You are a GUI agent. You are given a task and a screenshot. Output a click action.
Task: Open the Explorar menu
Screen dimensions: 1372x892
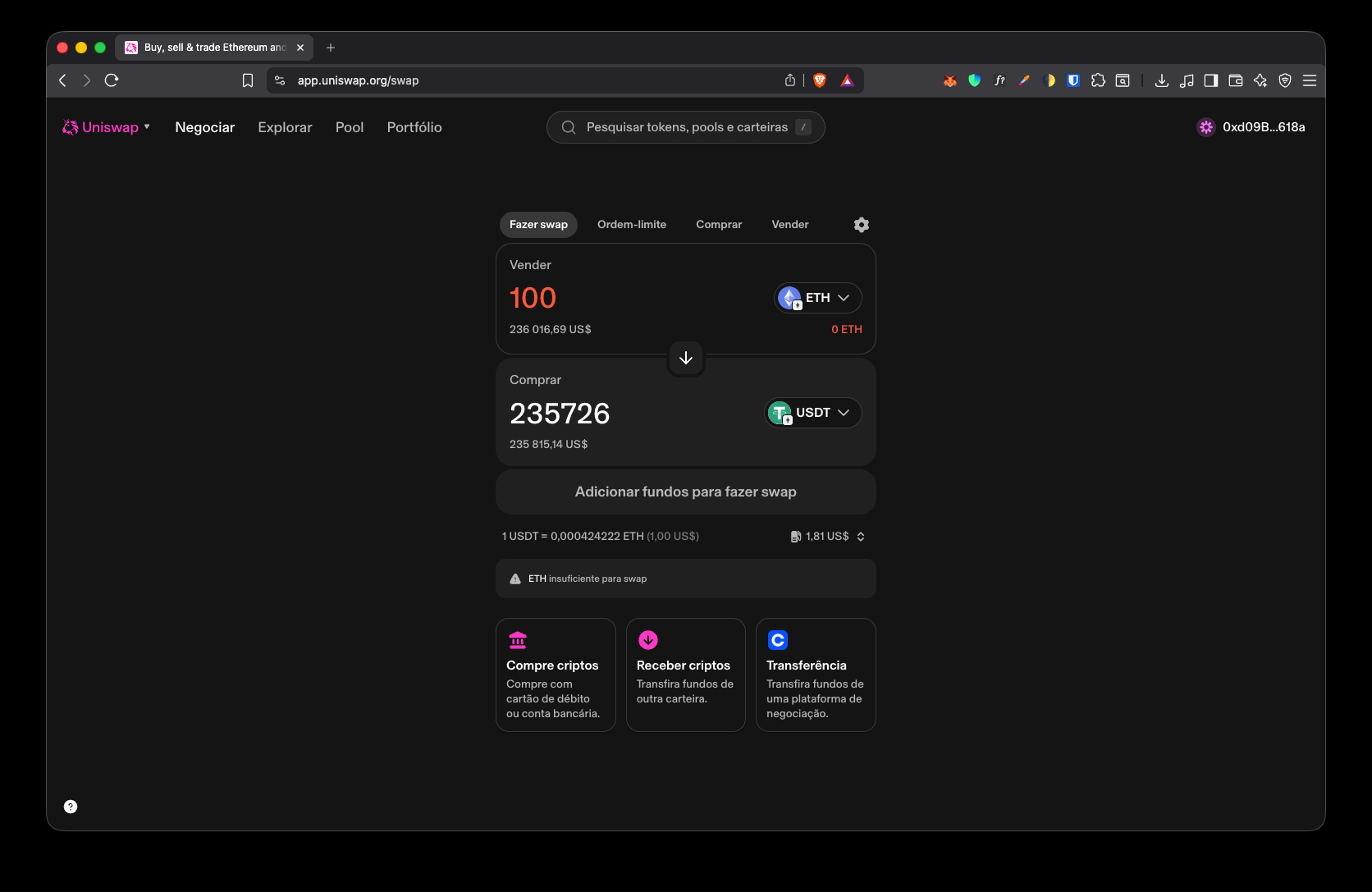click(x=285, y=127)
